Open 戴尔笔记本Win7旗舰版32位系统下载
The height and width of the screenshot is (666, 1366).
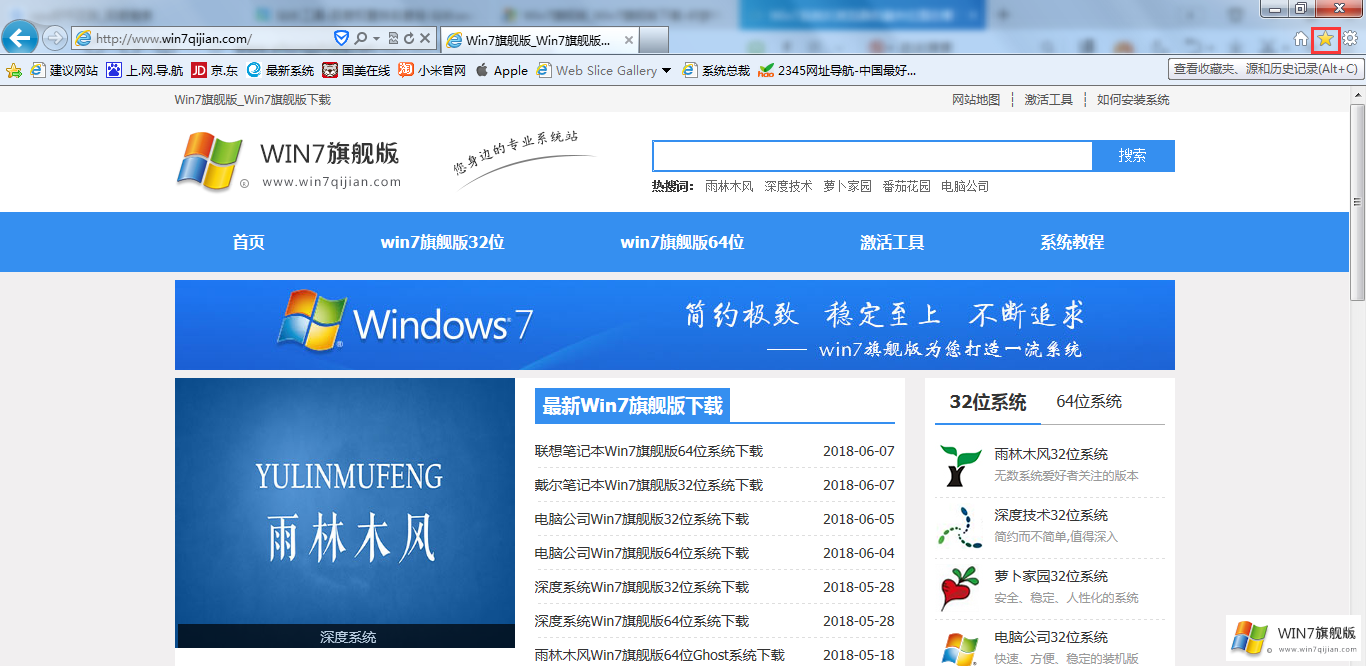point(649,485)
